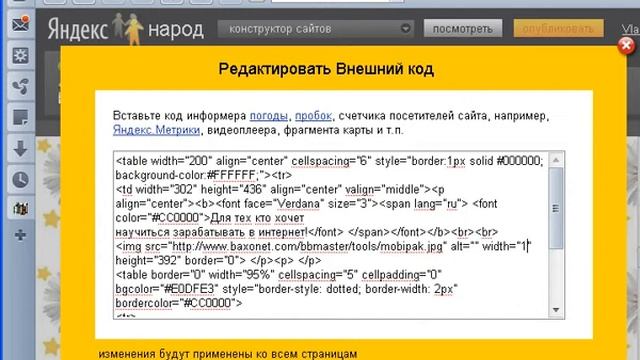The image size is (640, 360).
Task: Click the gear settings sidebar icon
Action: coord(20,56)
